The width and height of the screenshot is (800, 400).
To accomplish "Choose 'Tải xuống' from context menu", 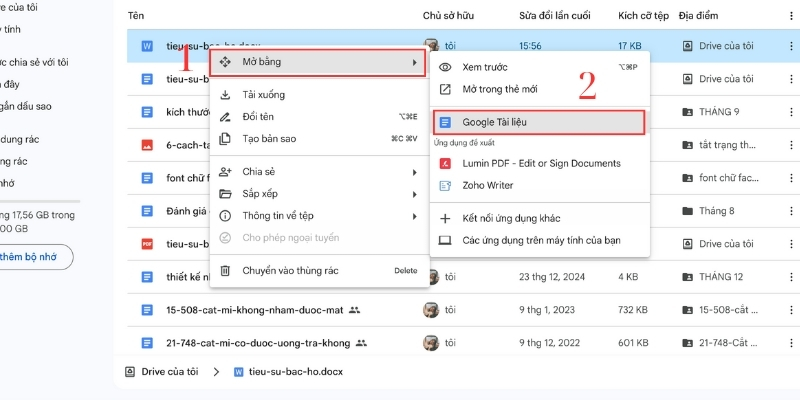I will point(319,95).
